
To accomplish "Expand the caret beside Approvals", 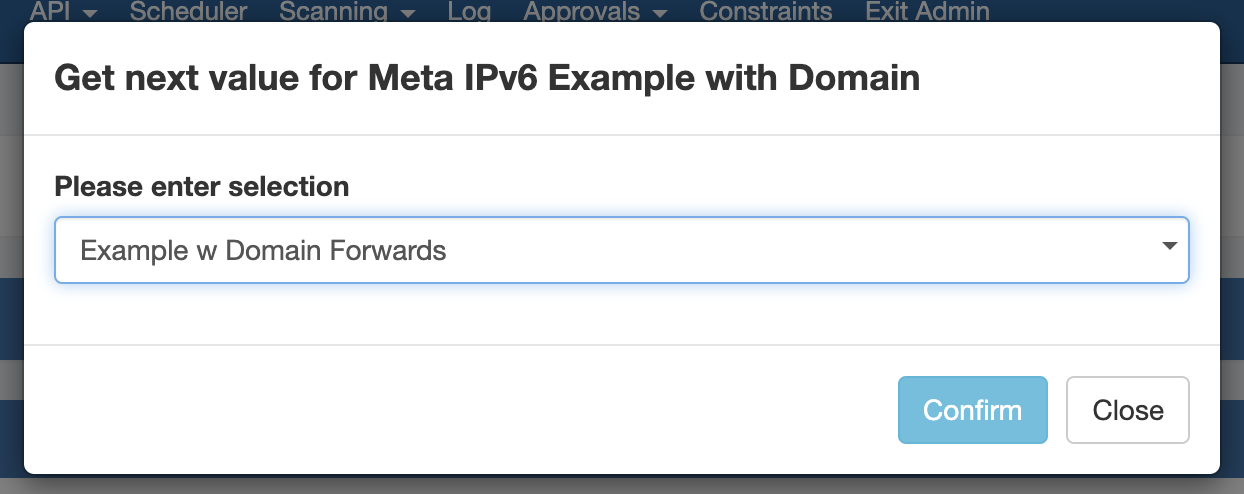I will [659, 13].
